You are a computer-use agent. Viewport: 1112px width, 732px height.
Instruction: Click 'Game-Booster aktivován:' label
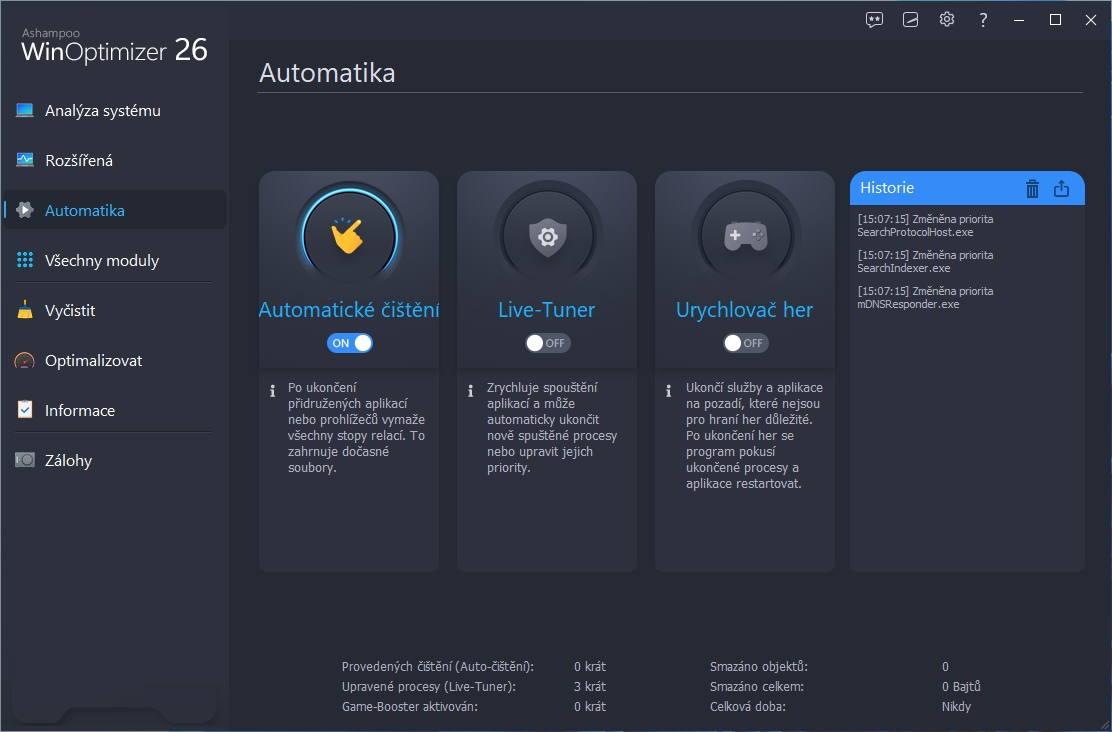tap(410, 706)
